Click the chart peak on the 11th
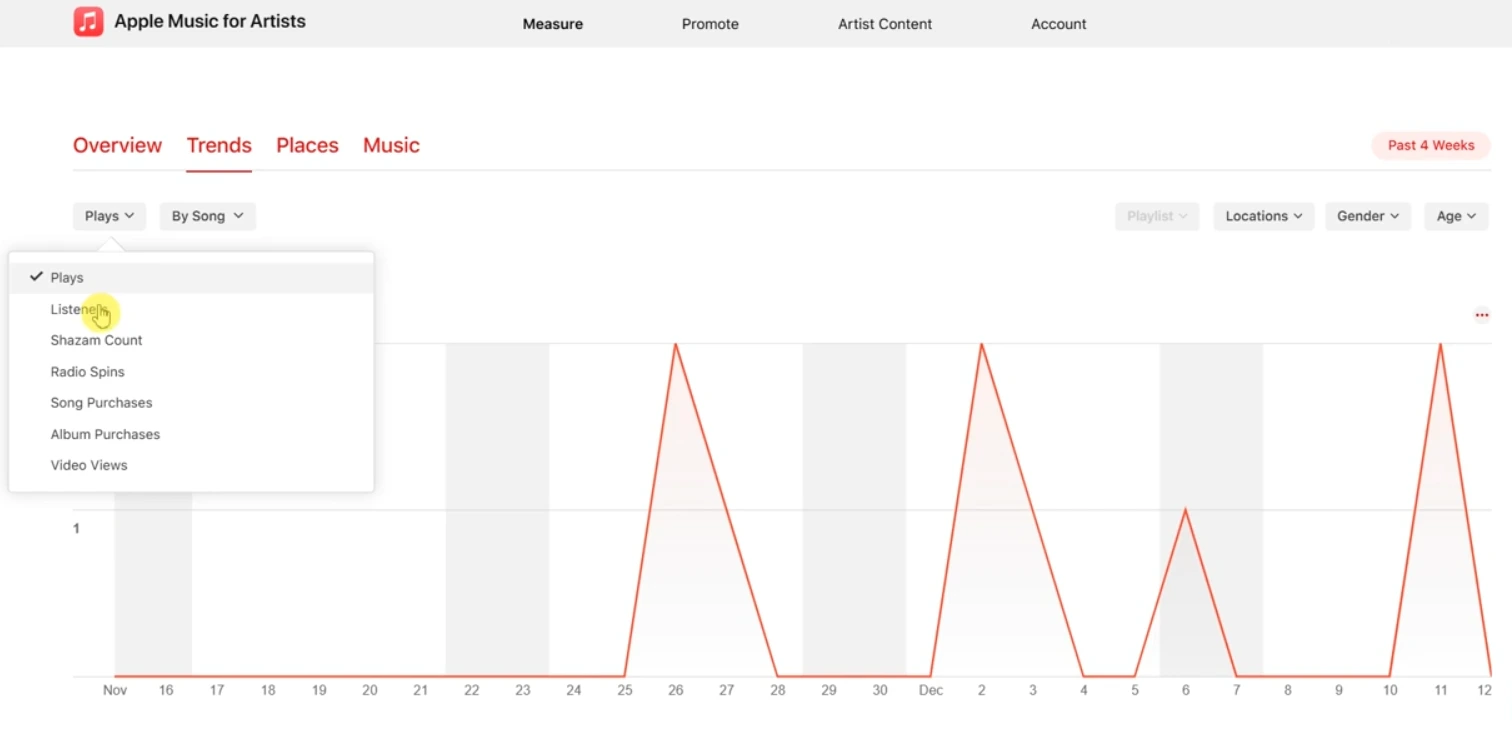 click(x=1440, y=345)
